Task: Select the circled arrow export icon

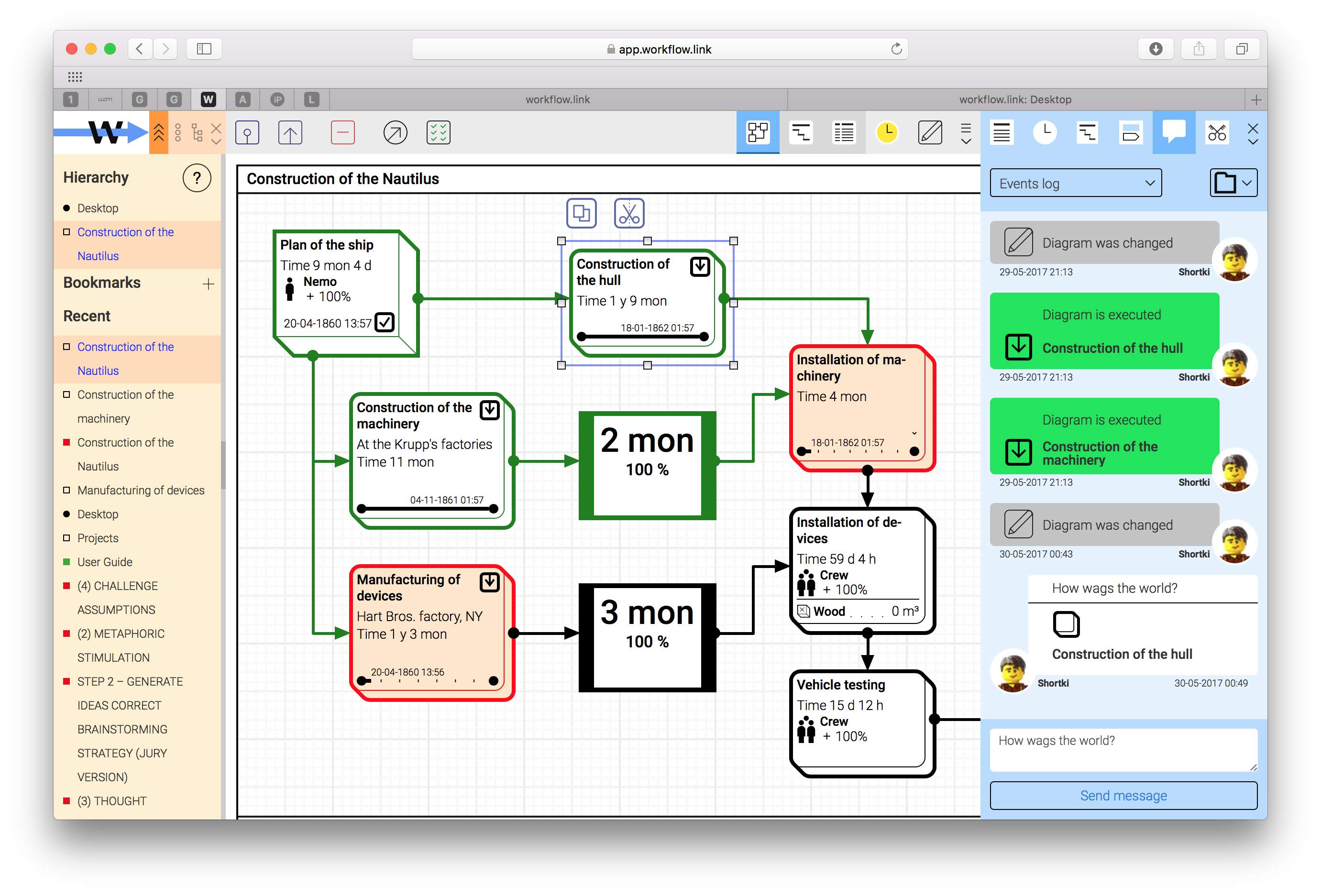Action: tap(395, 132)
